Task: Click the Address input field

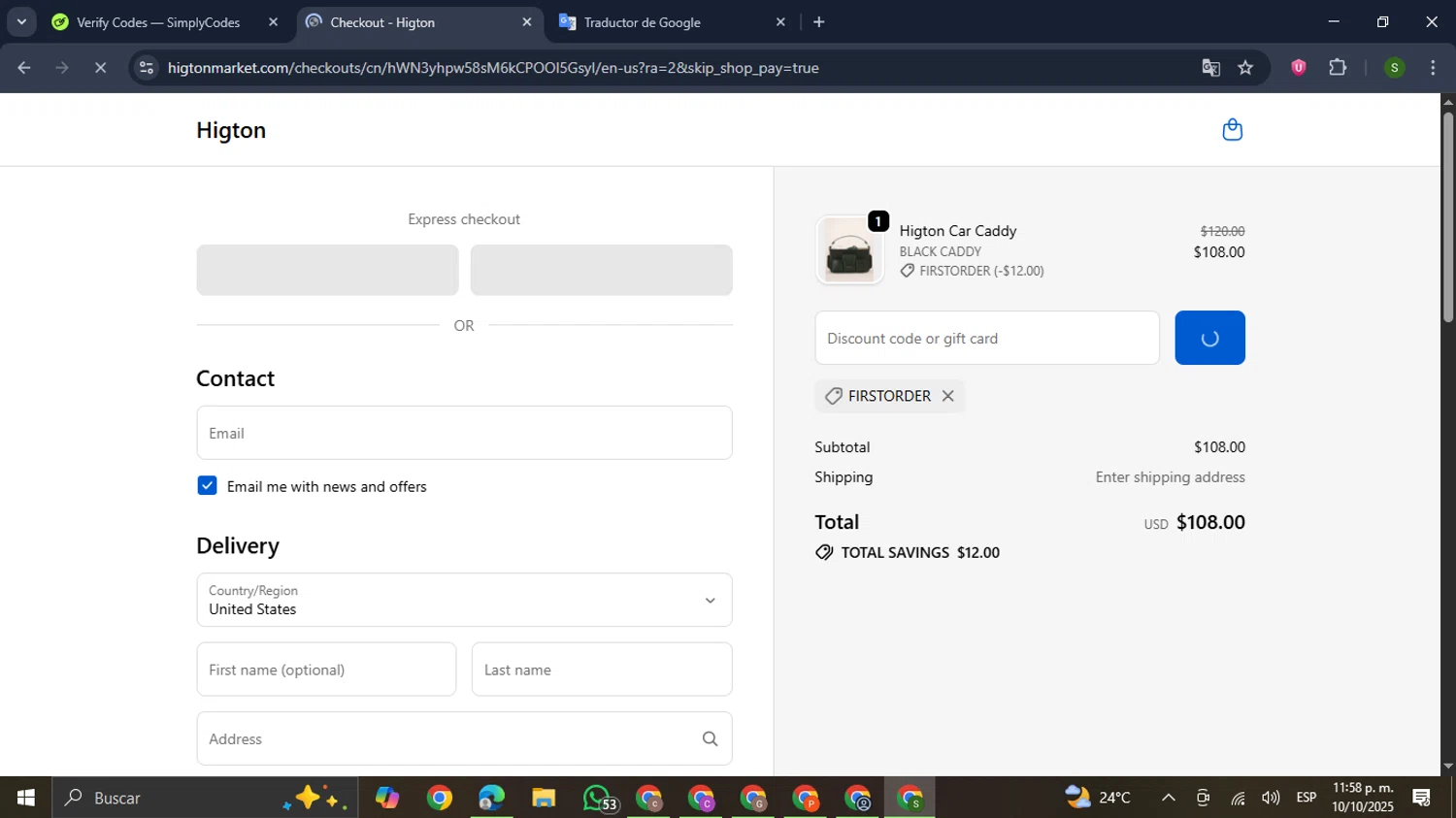Action: (464, 739)
